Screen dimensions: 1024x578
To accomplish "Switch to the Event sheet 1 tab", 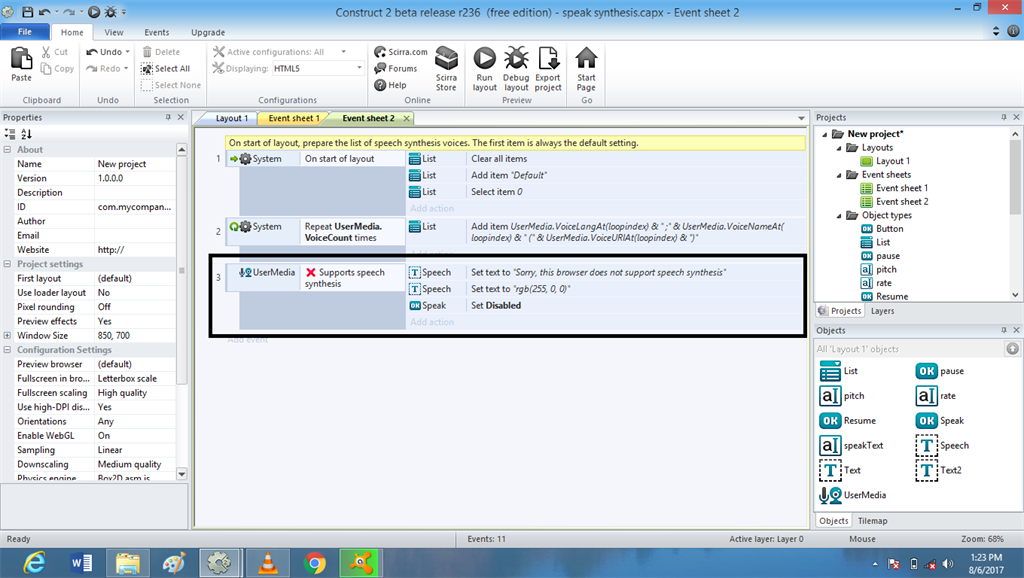I will (x=293, y=118).
